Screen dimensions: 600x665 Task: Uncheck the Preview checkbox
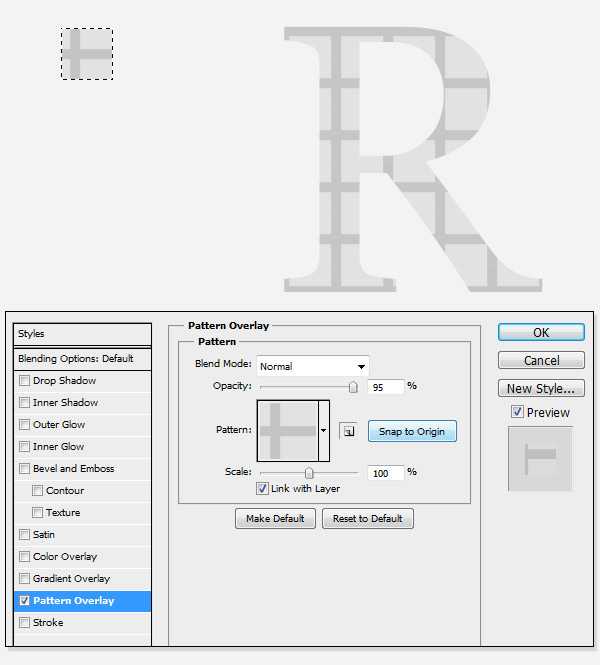click(x=517, y=412)
